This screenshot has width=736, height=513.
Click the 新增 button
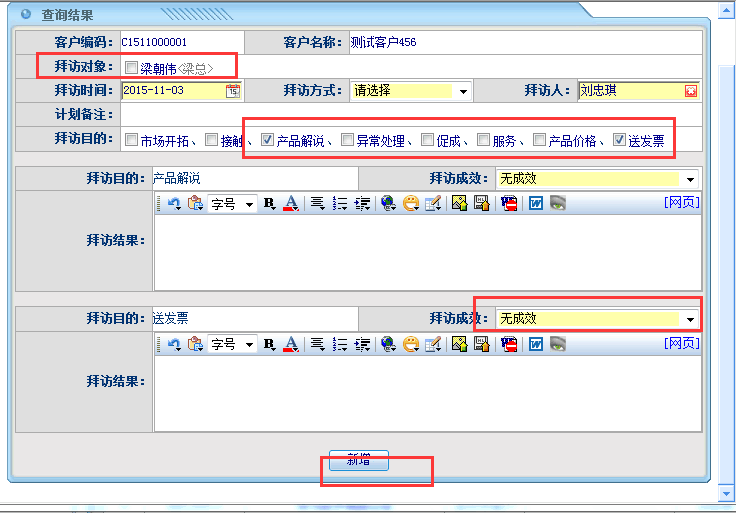click(x=359, y=460)
